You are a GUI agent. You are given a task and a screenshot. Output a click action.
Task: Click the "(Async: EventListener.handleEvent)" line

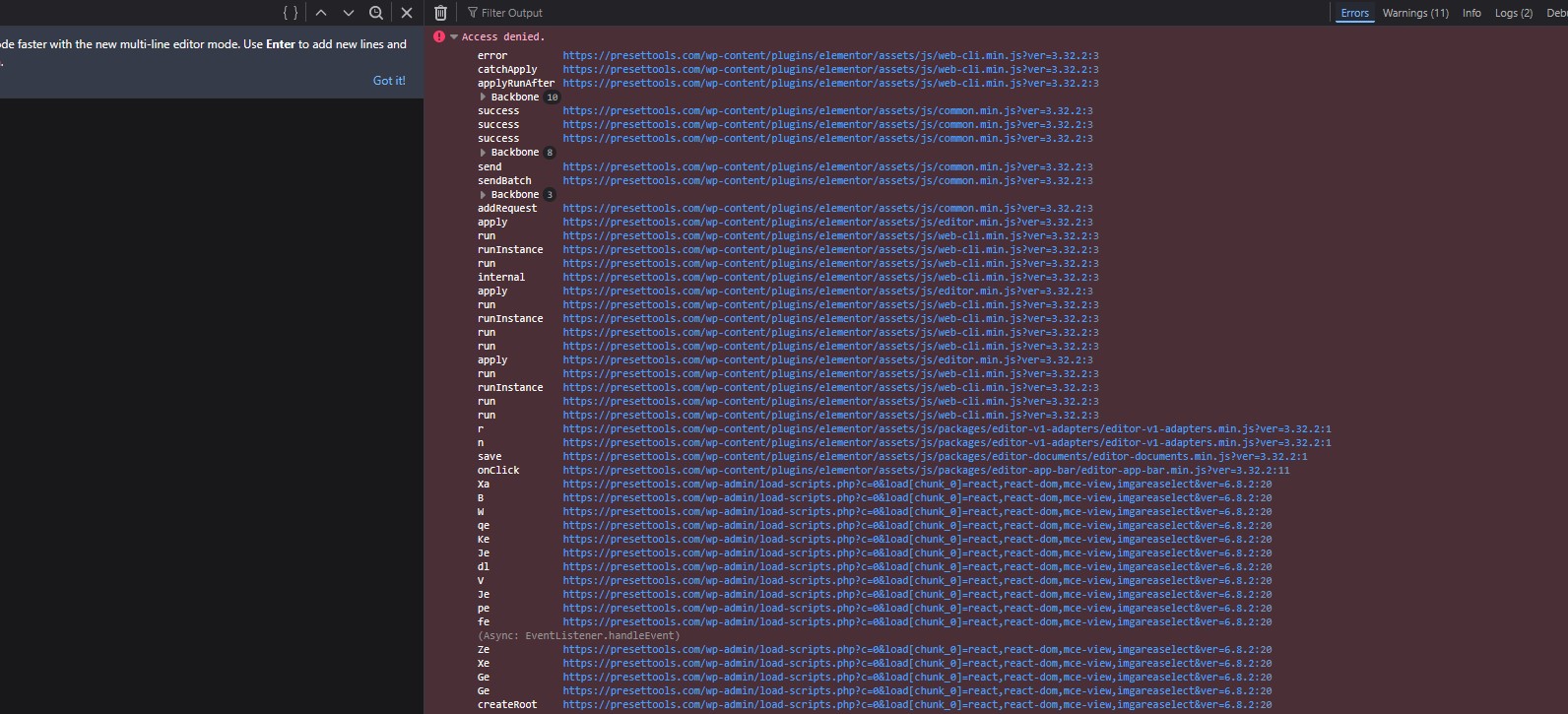(x=578, y=636)
